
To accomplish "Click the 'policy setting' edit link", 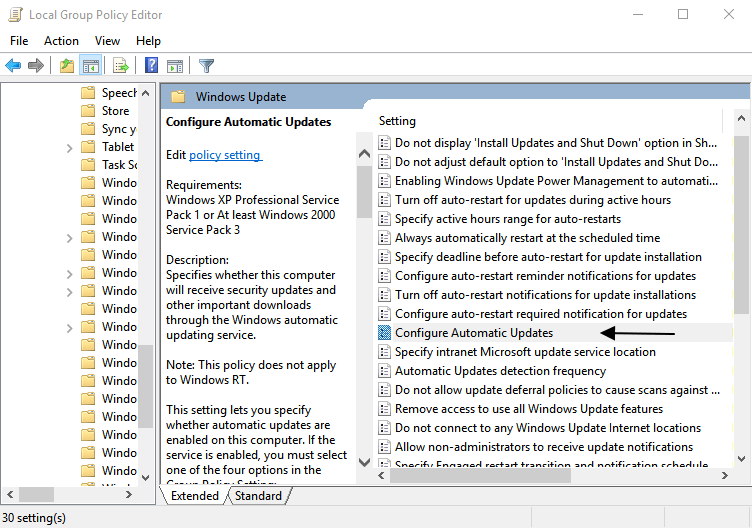I will coord(225,155).
